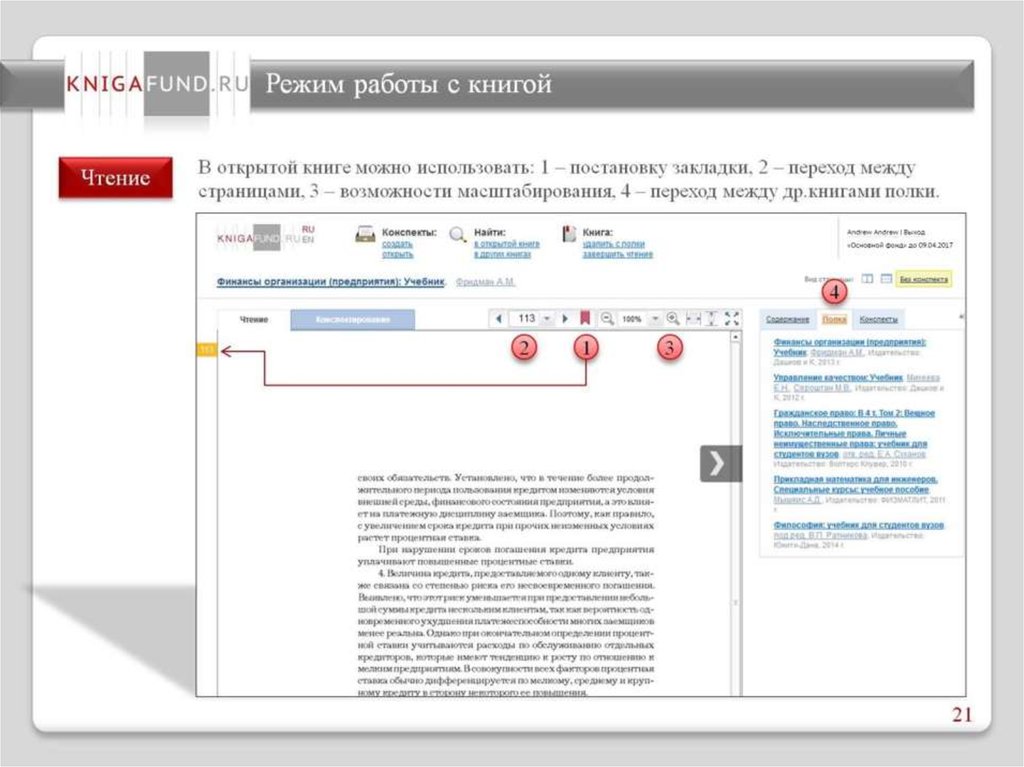The width and height of the screenshot is (1024, 767).
Task: Open the Содержание tab
Action: [788, 319]
